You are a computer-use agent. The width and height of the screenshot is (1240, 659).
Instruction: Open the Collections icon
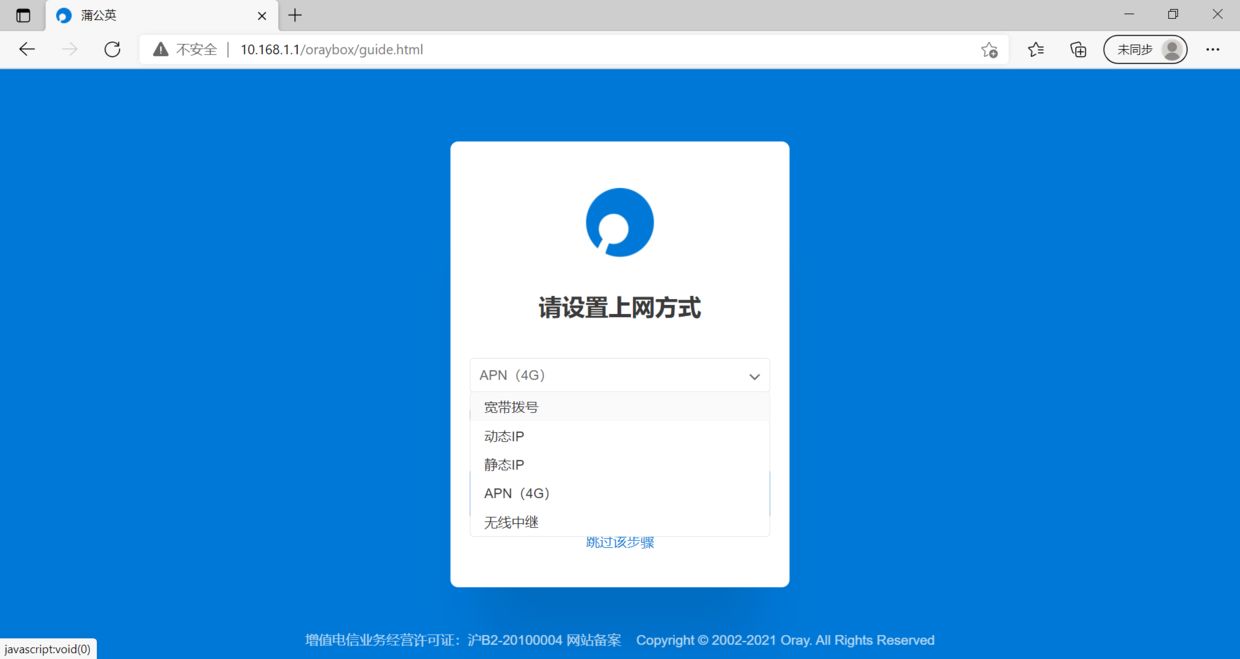[x=1078, y=49]
